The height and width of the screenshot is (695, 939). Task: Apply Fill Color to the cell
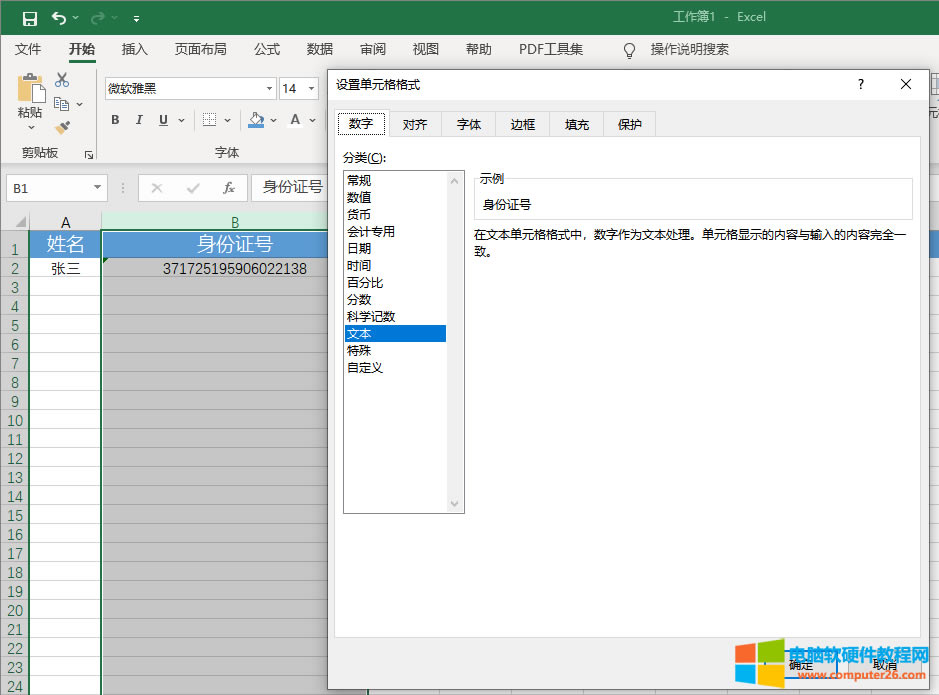tap(256, 119)
